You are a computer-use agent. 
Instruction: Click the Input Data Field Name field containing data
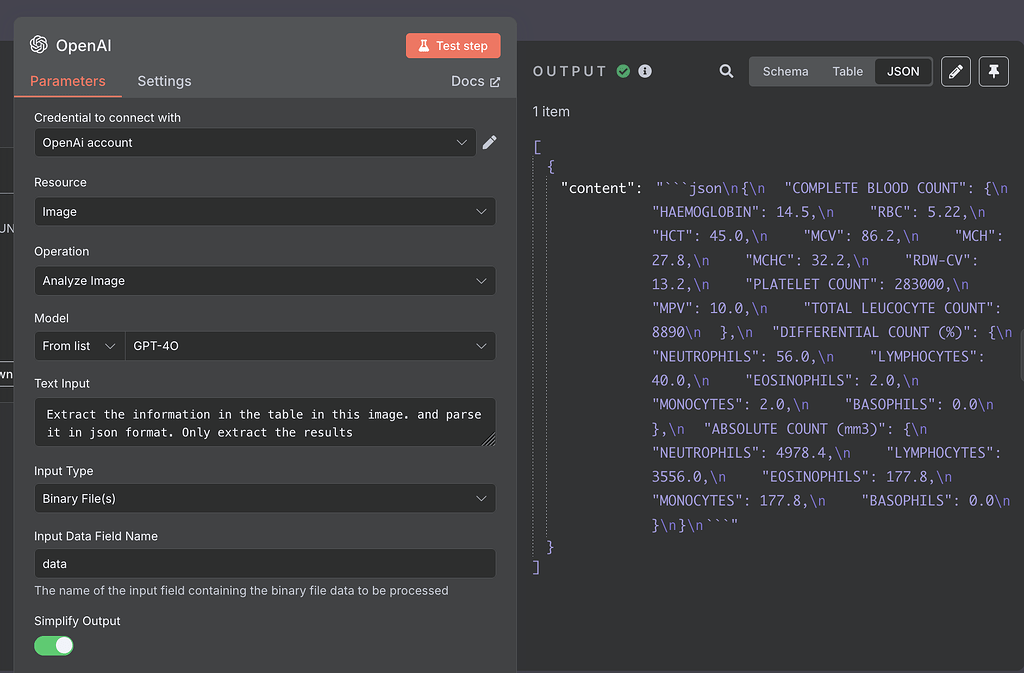pyautogui.click(x=265, y=563)
